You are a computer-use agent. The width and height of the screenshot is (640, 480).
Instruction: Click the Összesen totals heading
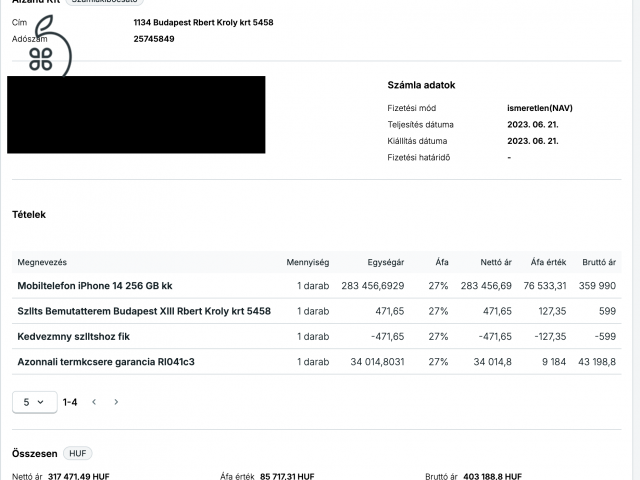[x=35, y=453]
